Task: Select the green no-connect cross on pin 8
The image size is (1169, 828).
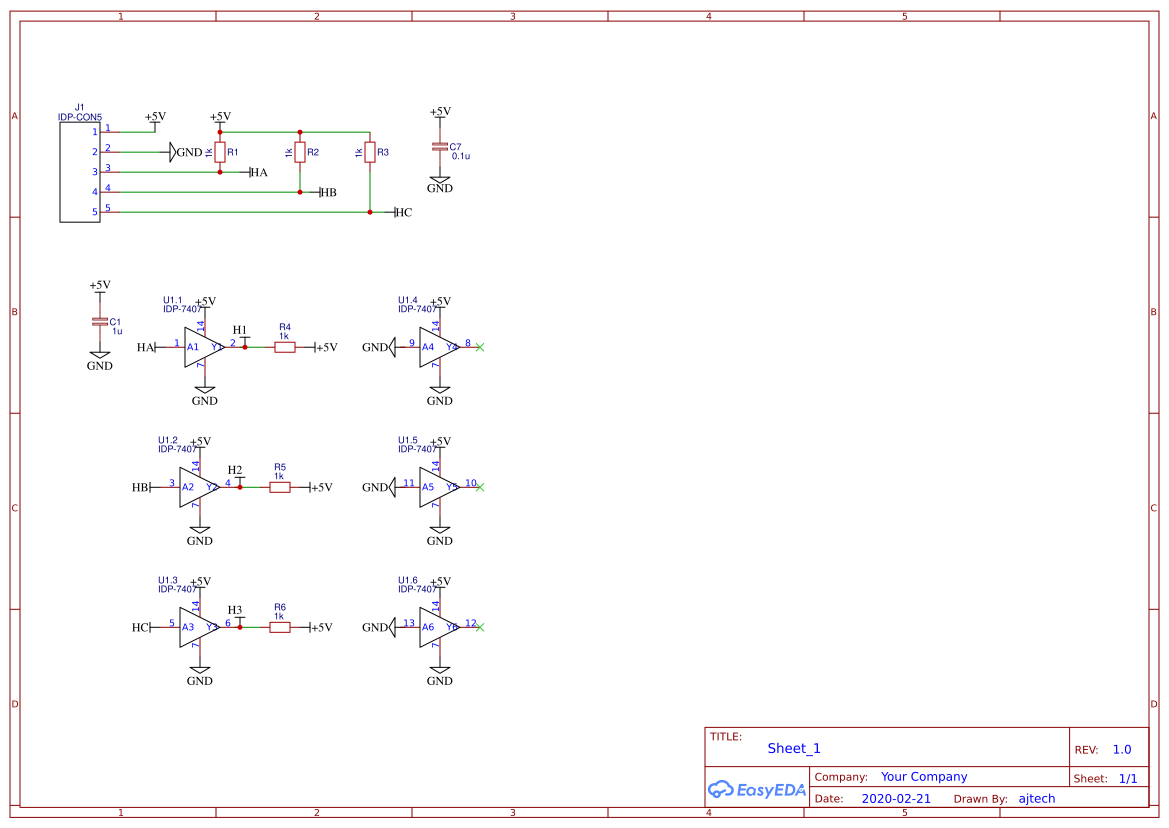Action: click(x=478, y=348)
